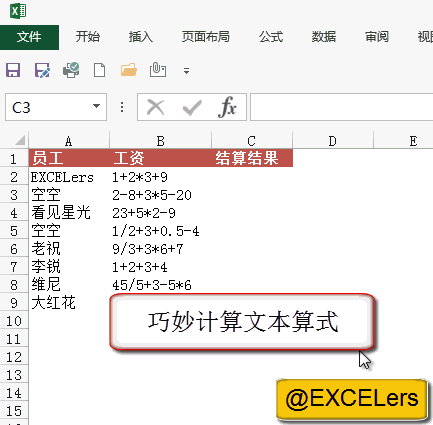This screenshot has width=433, height=425.
Task: Open the 文件 tab
Action: (x=29, y=37)
